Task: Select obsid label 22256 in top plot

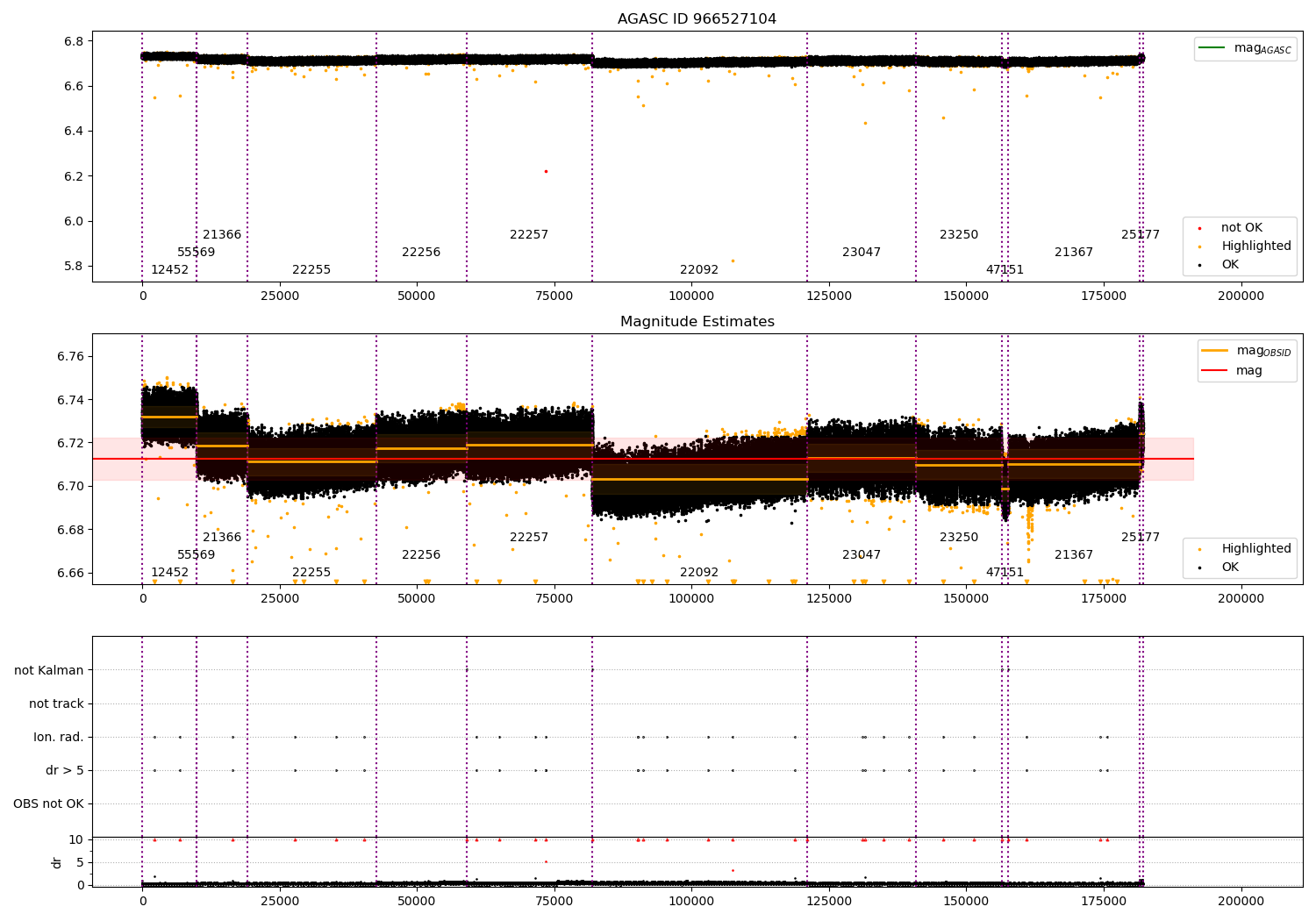Action: [x=421, y=253]
